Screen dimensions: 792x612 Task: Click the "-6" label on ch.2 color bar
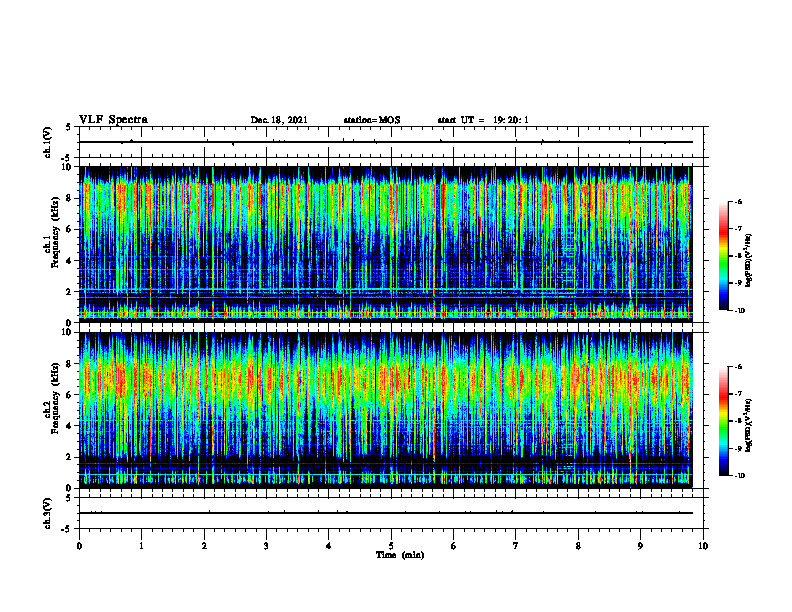click(738, 367)
